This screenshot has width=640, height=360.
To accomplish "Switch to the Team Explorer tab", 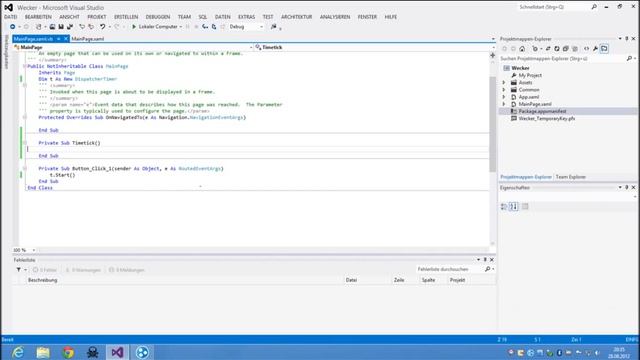I will (x=571, y=177).
